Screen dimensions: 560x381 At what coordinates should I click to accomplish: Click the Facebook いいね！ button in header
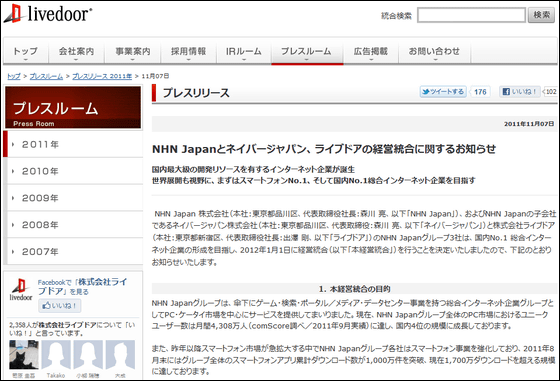point(520,92)
